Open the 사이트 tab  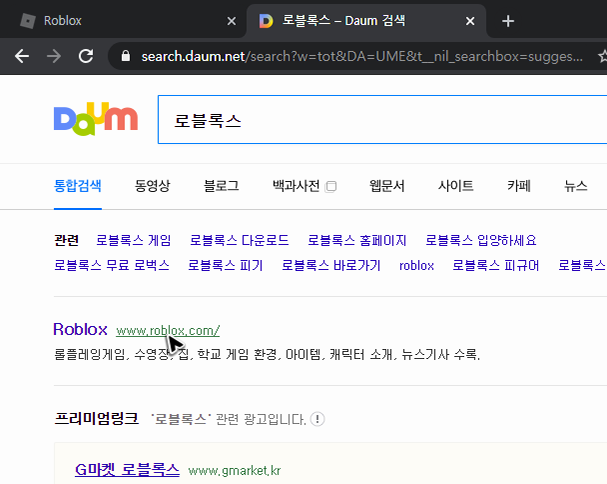[x=456, y=186]
